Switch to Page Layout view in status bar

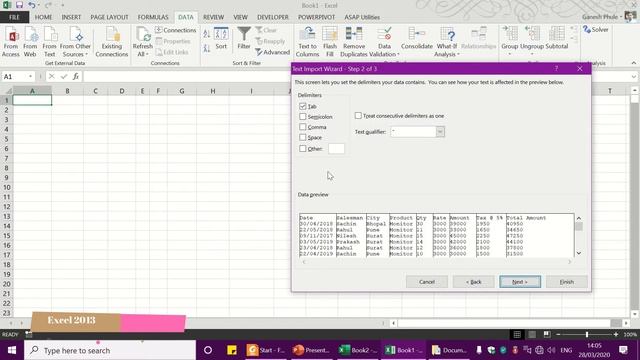coord(532,335)
